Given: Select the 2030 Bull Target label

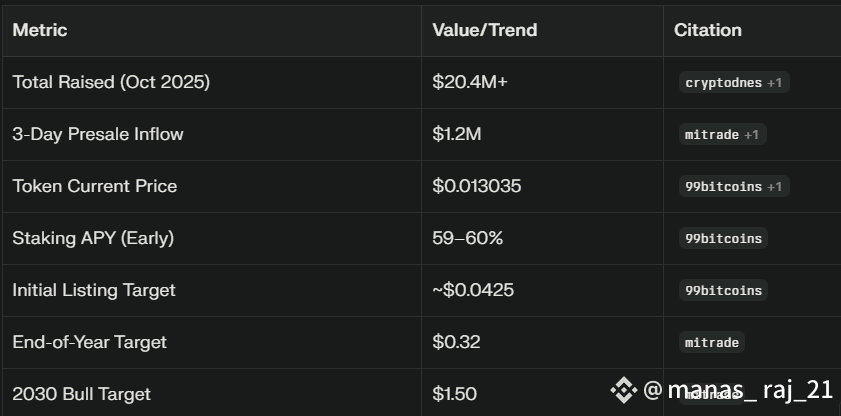Looking at the screenshot, I should [x=82, y=394].
